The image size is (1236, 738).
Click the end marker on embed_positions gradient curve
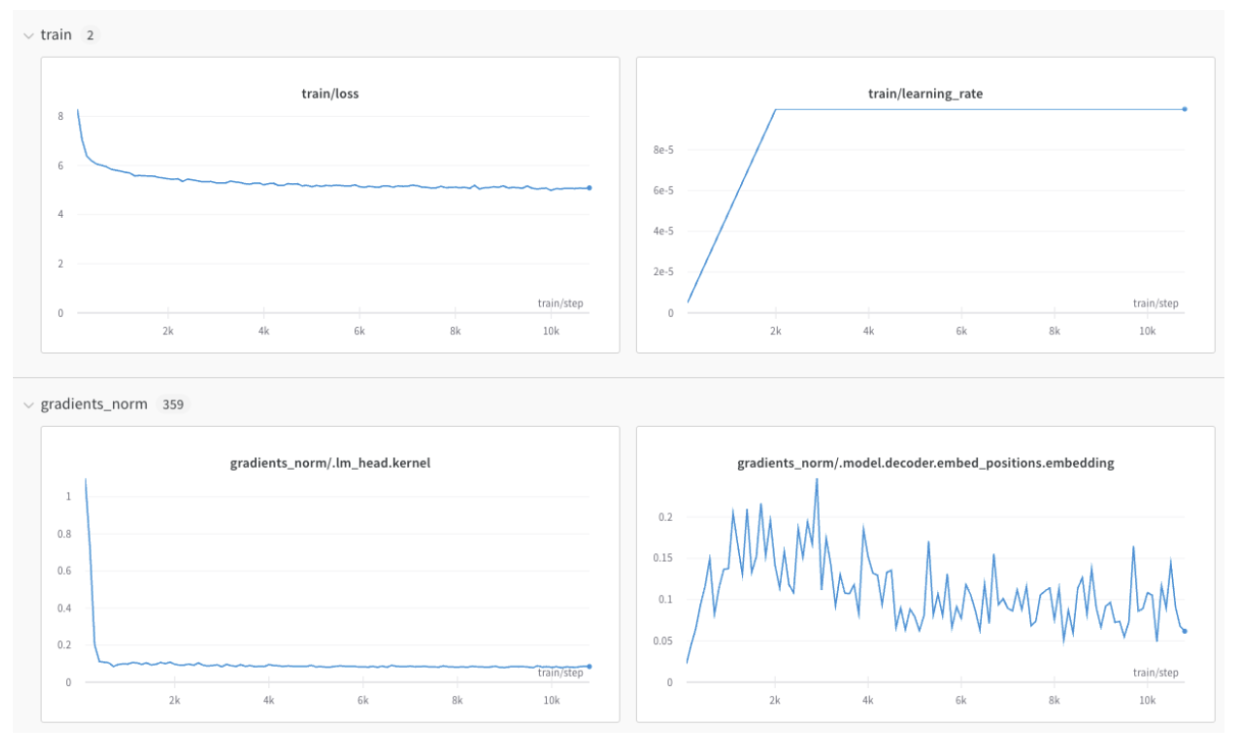pos(1185,631)
